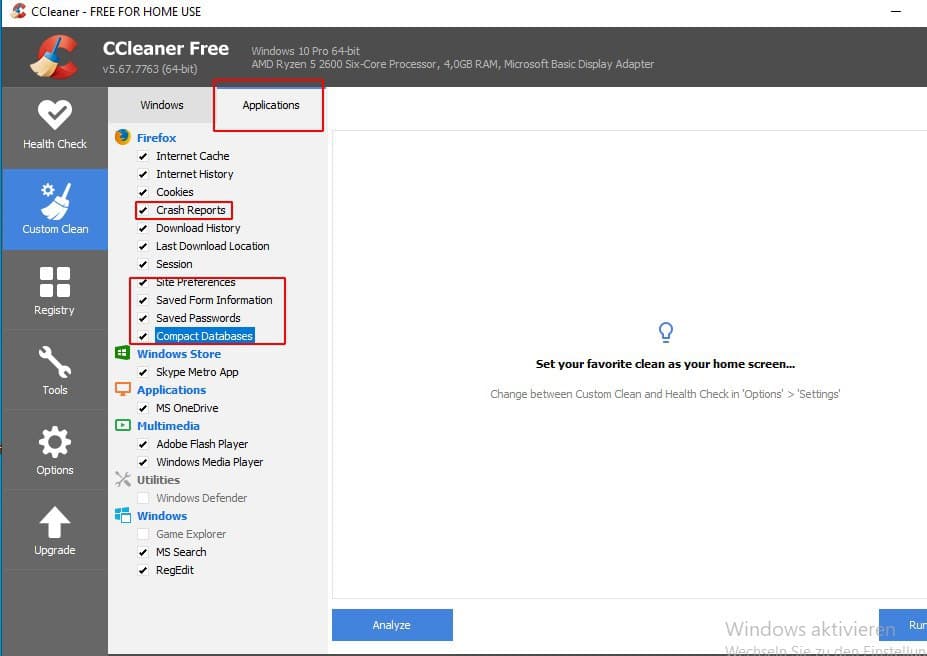
Task: Toggle the Adobe Flash Player checkbox
Action: pos(143,444)
